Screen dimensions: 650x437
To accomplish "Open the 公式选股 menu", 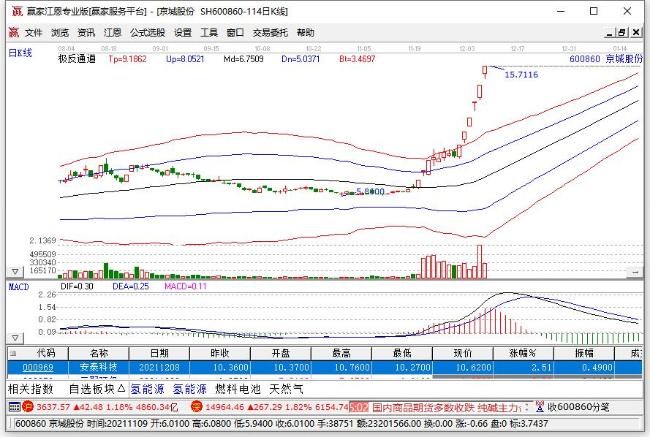I will click(148, 33).
